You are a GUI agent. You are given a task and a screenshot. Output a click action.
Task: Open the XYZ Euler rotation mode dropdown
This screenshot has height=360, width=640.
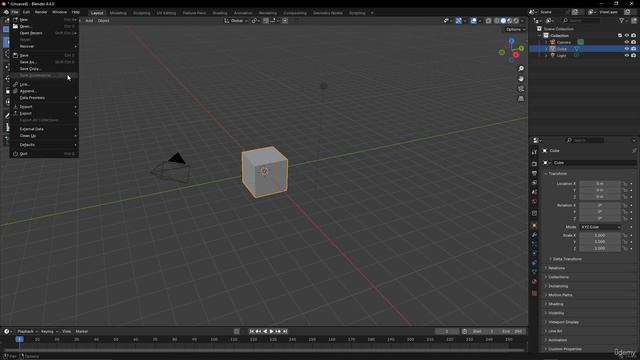(600, 227)
